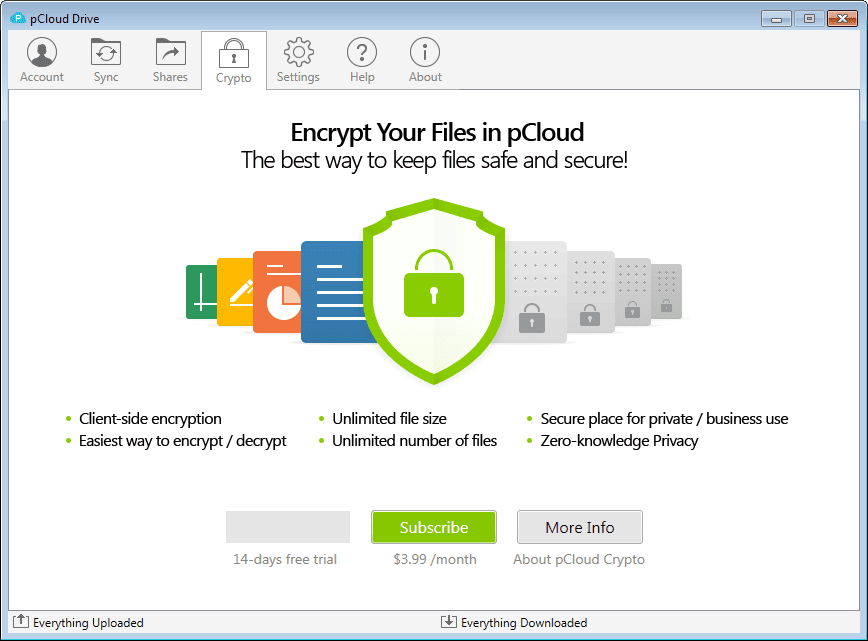
Task: Select the Crypto padlock tab
Action: tap(234, 53)
